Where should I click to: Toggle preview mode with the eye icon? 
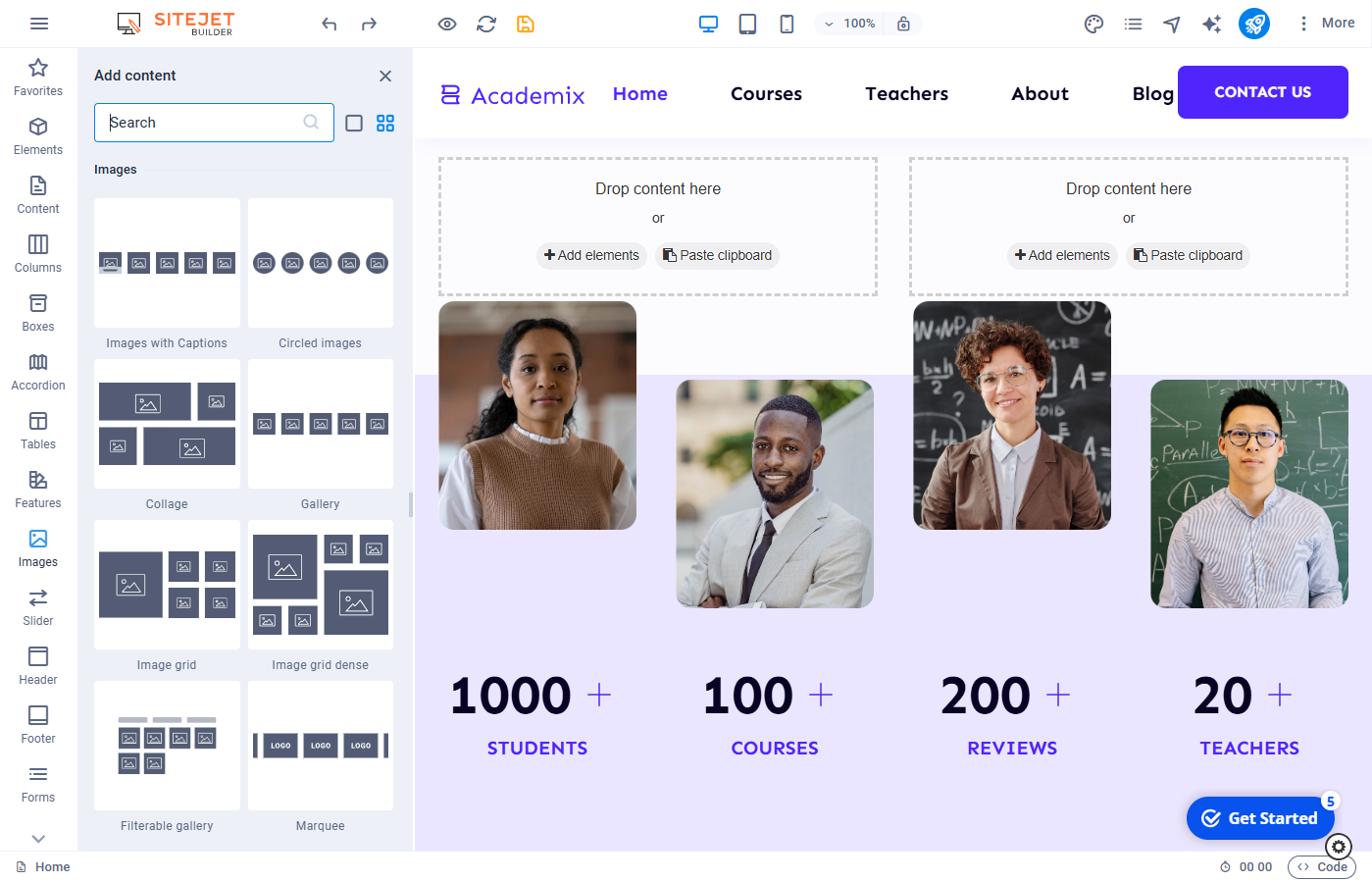coord(447,24)
